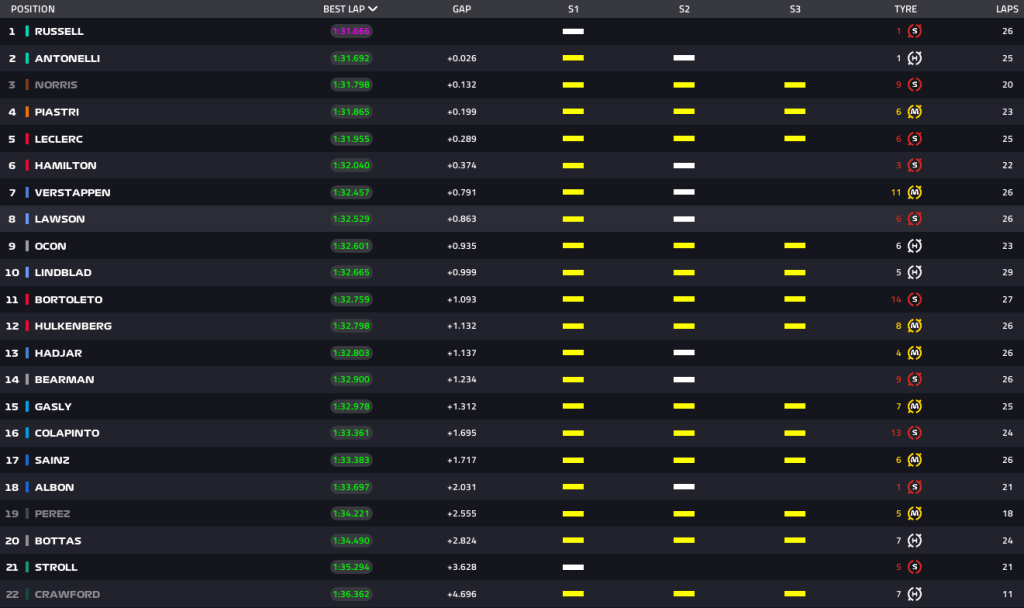Screen dimensions: 1024x608
Task: Click Norris's 1:31.798 best lap time
Action: tap(351, 85)
